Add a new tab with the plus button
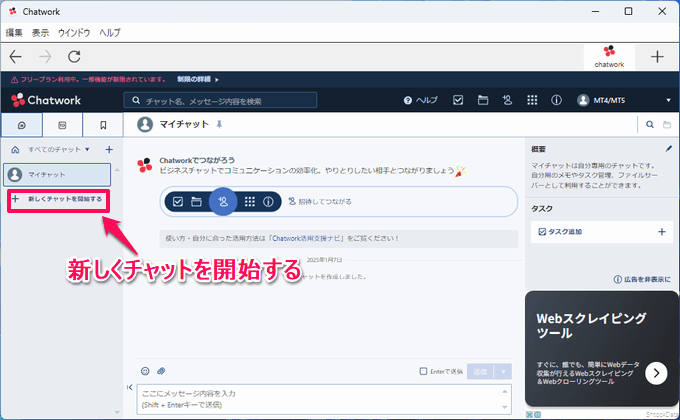 (x=657, y=57)
